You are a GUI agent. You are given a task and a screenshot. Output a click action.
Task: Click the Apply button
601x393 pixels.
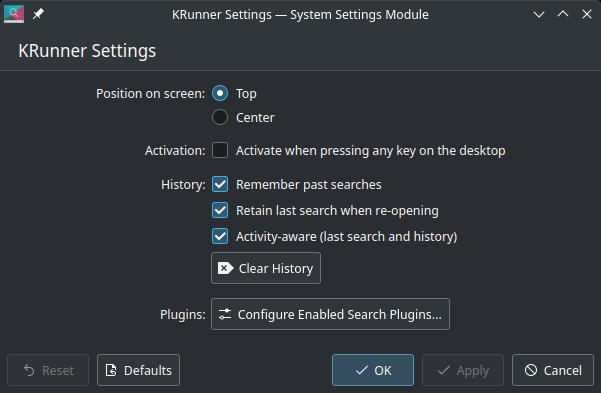coord(463,370)
